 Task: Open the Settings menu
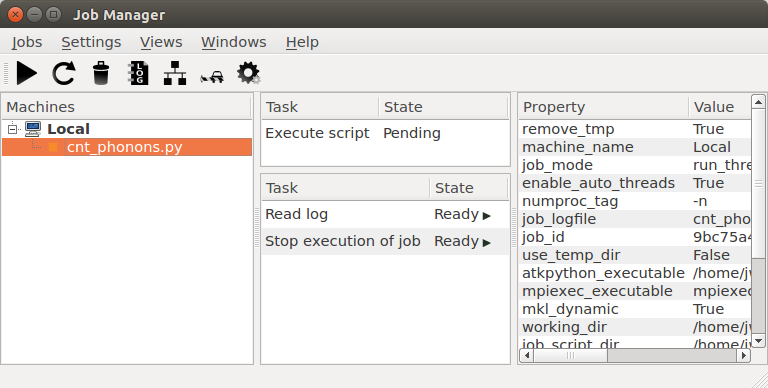(x=91, y=42)
